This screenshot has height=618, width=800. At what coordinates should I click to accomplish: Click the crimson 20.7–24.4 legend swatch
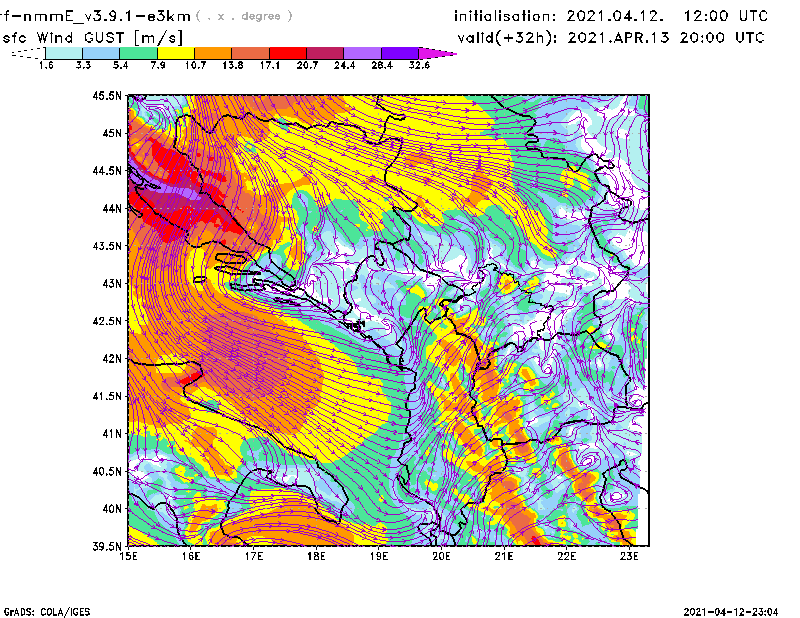(x=325, y=53)
